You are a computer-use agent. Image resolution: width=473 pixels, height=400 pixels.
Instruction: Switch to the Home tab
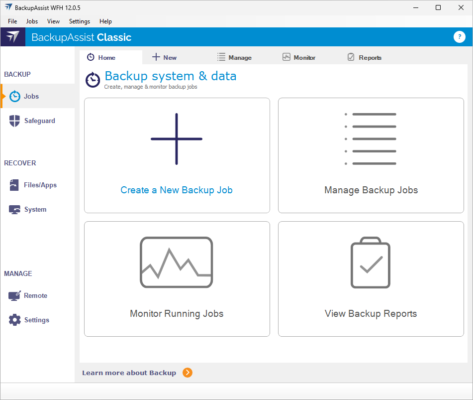(111, 57)
